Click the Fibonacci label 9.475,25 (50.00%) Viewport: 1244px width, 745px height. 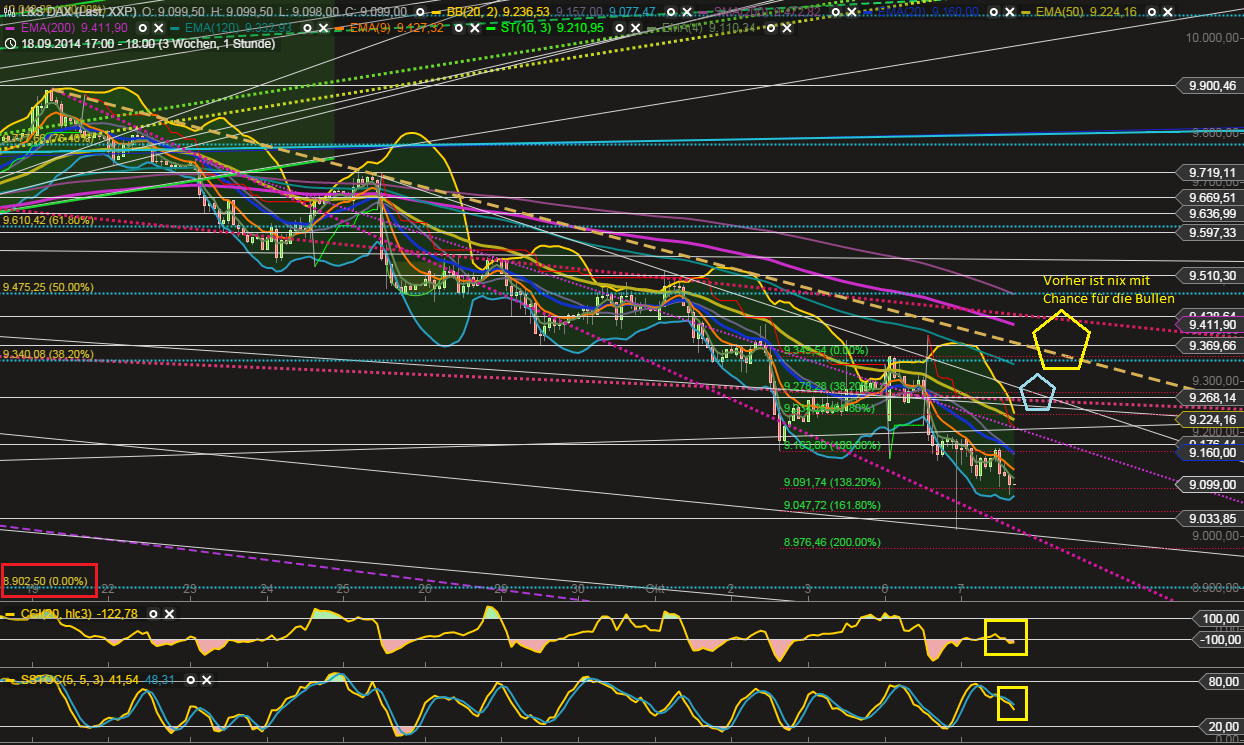coord(48,287)
